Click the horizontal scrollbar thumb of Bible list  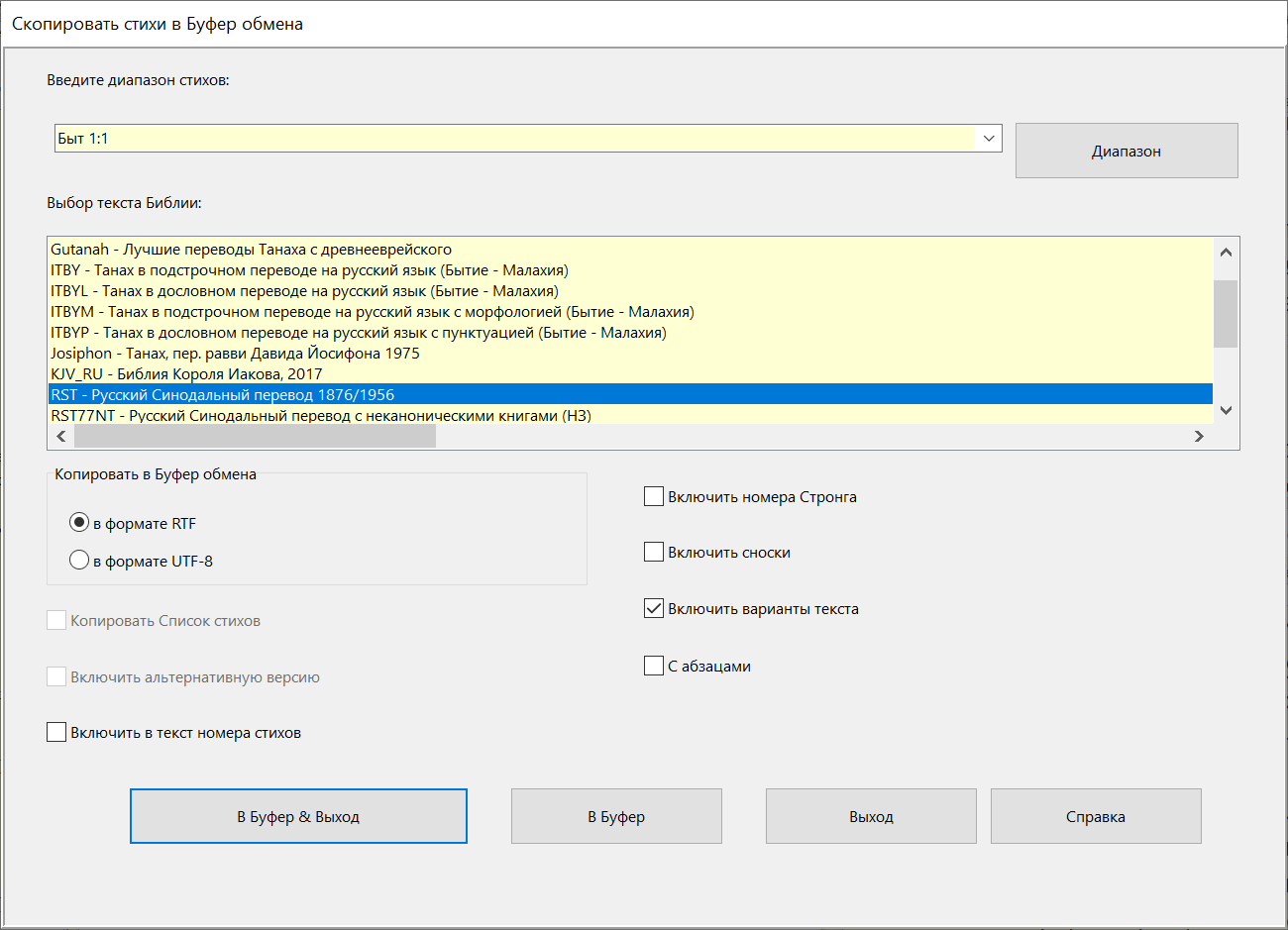(255, 436)
